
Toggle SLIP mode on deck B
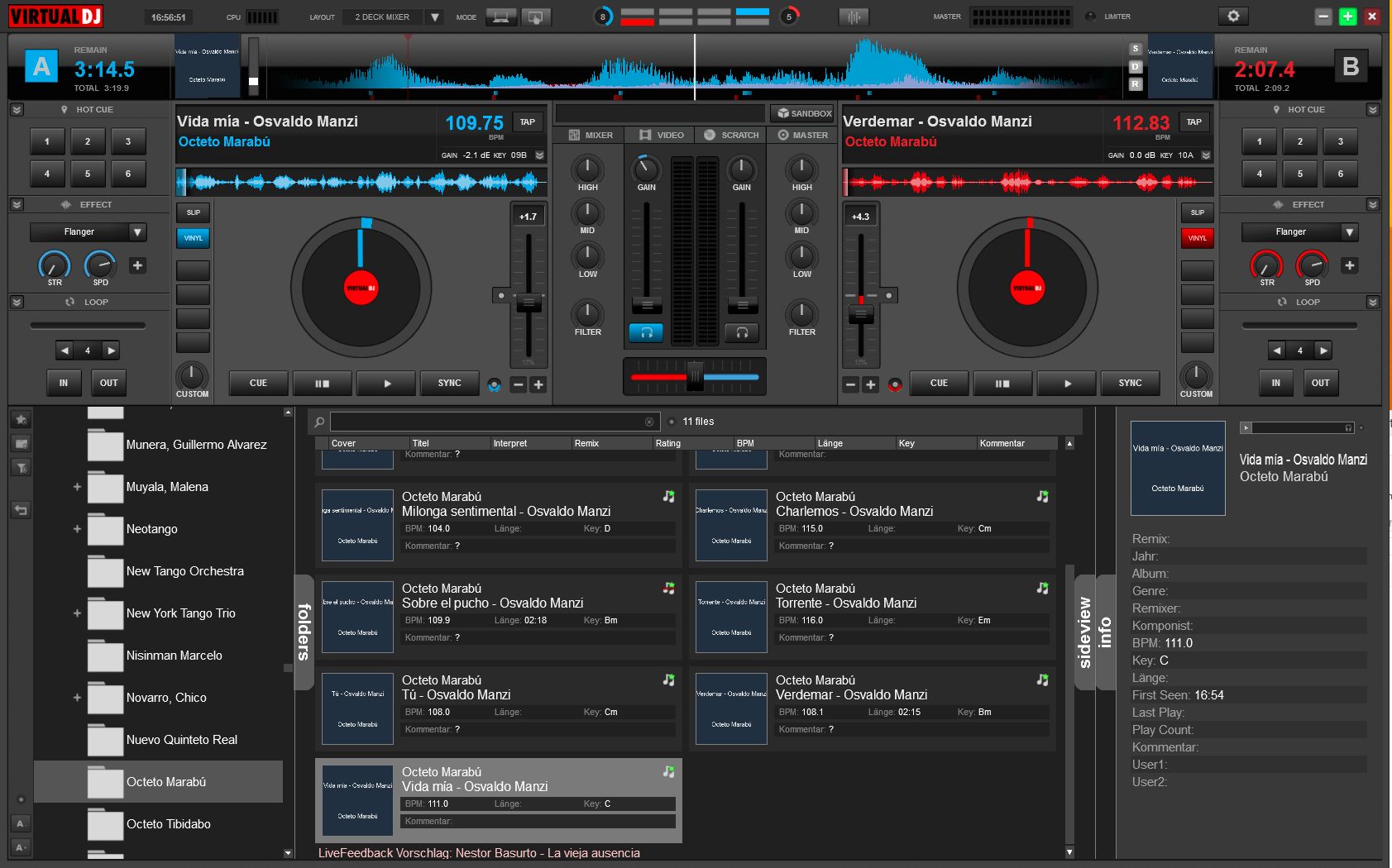tap(1197, 212)
